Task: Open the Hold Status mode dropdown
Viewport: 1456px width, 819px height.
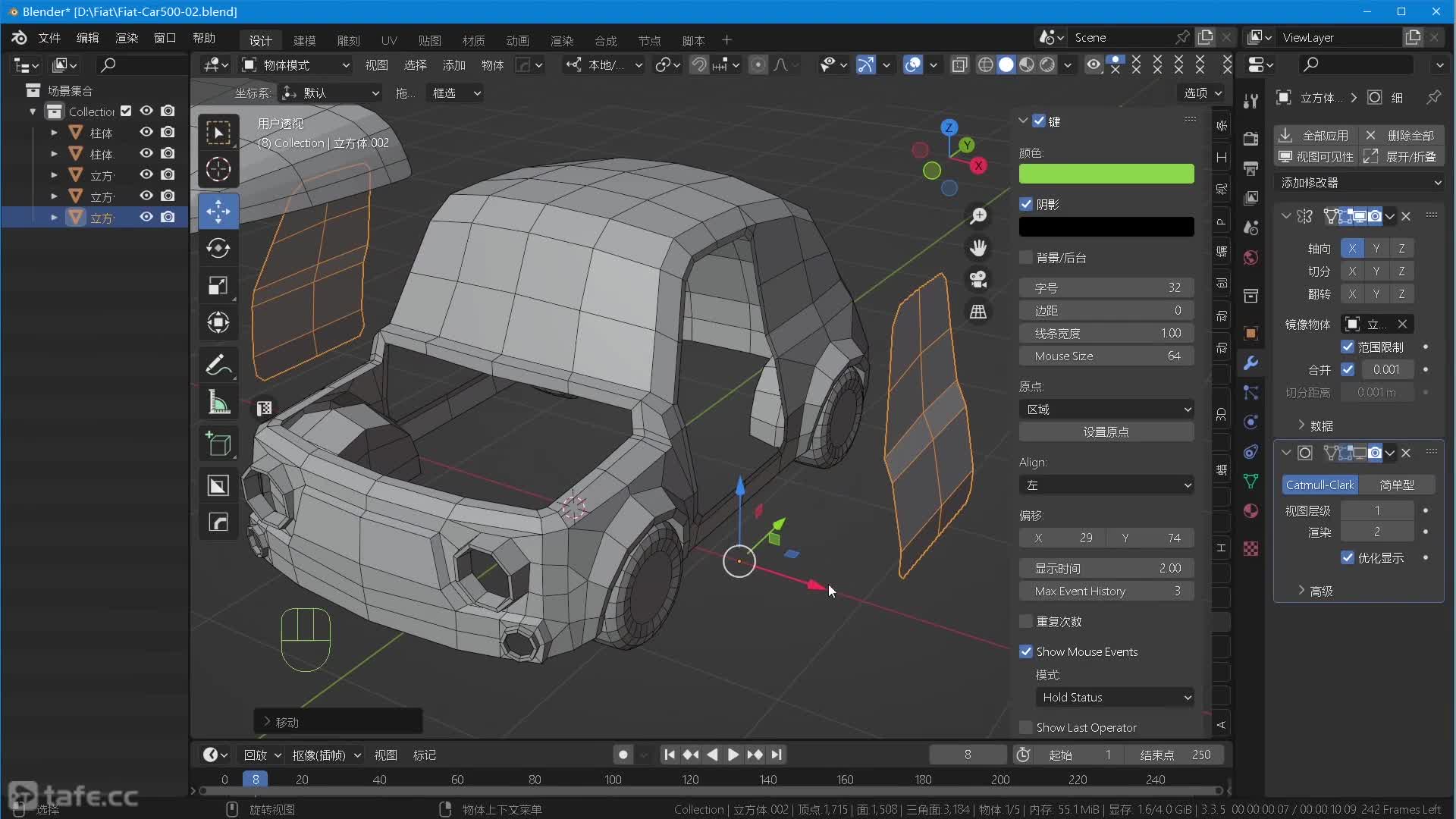Action: click(1115, 698)
